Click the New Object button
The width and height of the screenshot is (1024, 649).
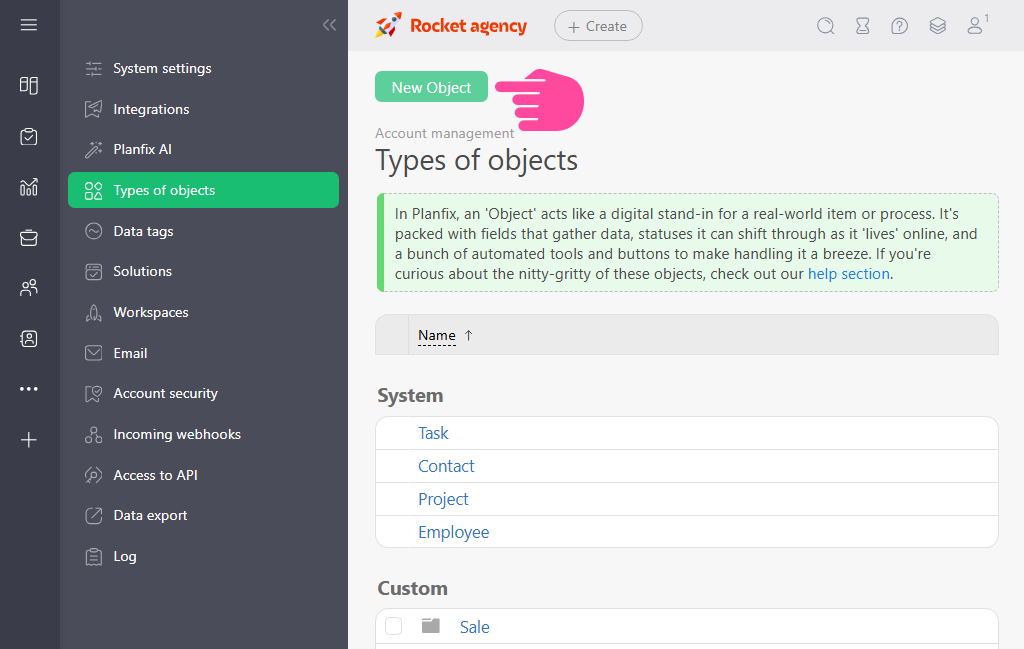coord(431,87)
